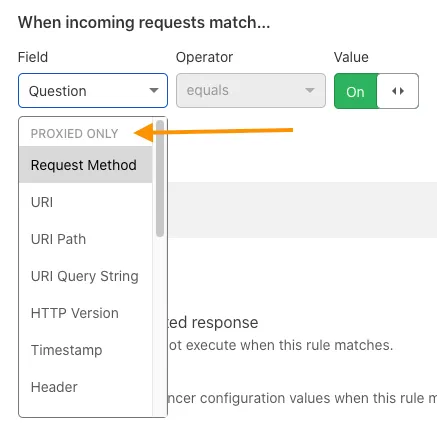This screenshot has width=437, height=423.
Task: Choose URI in the field list
Action: [86, 202]
